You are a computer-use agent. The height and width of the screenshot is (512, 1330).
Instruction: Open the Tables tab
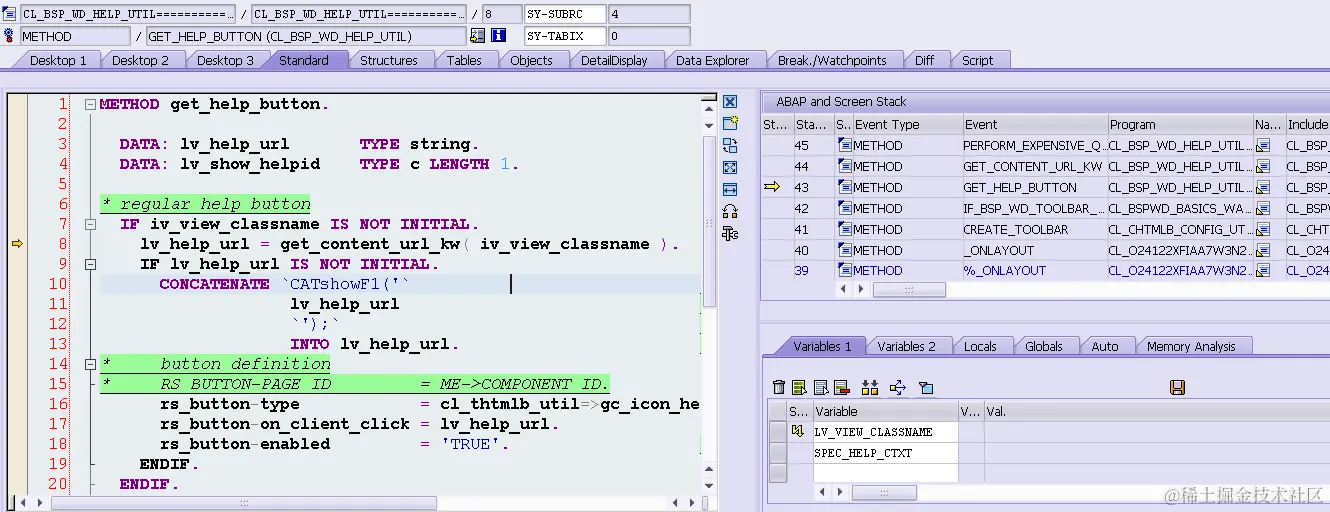point(464,60)
